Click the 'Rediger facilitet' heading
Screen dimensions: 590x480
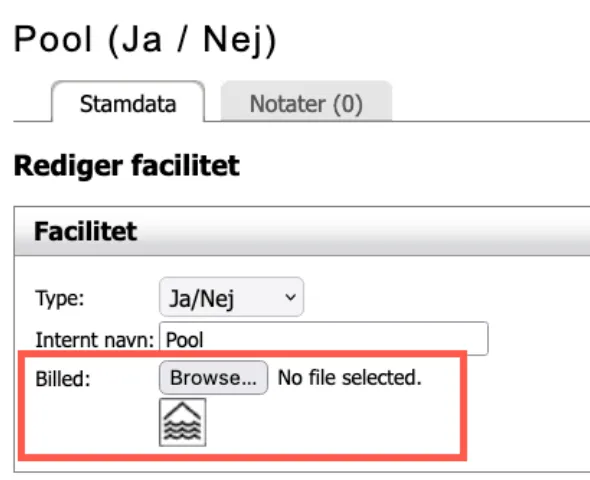tap(127, 166)
